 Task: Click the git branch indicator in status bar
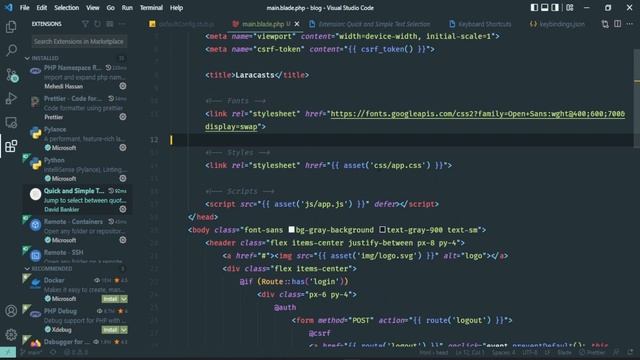click(32, 352)
